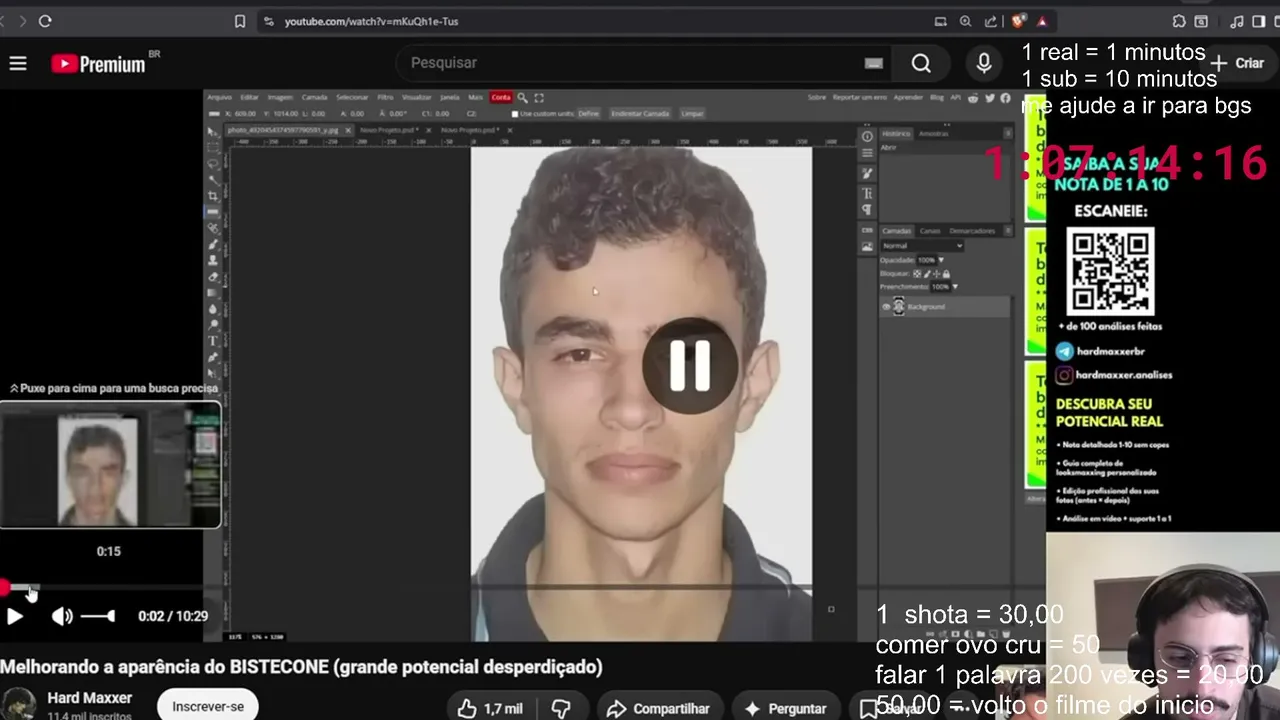
Task: Open the YouTube guide hamburger menu
Action: pyautogui.click(x=18, y=64)
